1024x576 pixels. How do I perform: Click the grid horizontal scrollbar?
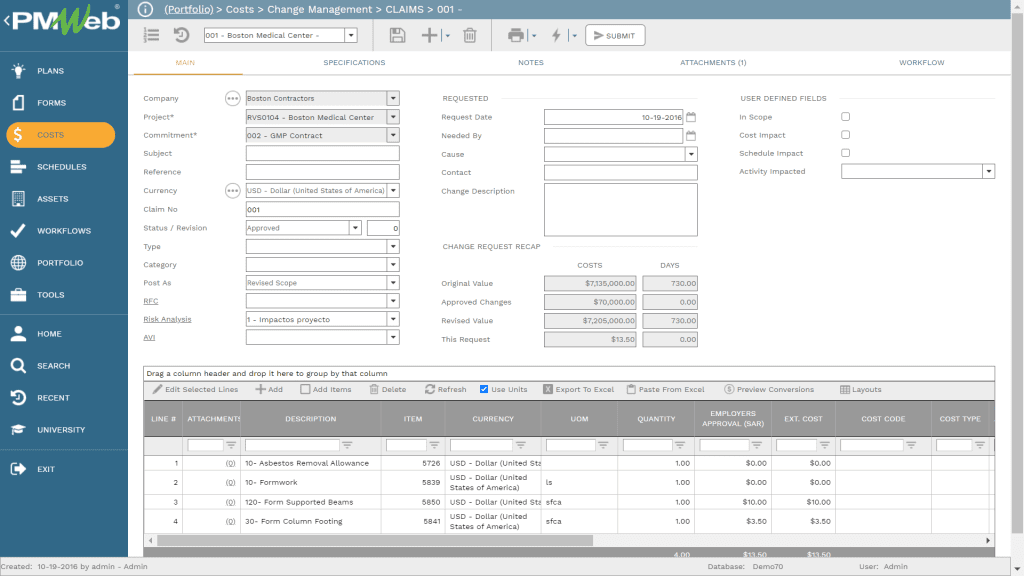pyautogui.click(x=375, y=541)
